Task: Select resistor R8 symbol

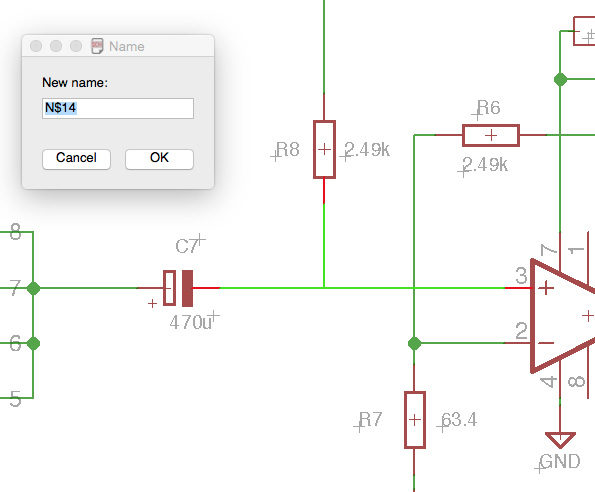Action: (324, 149)
